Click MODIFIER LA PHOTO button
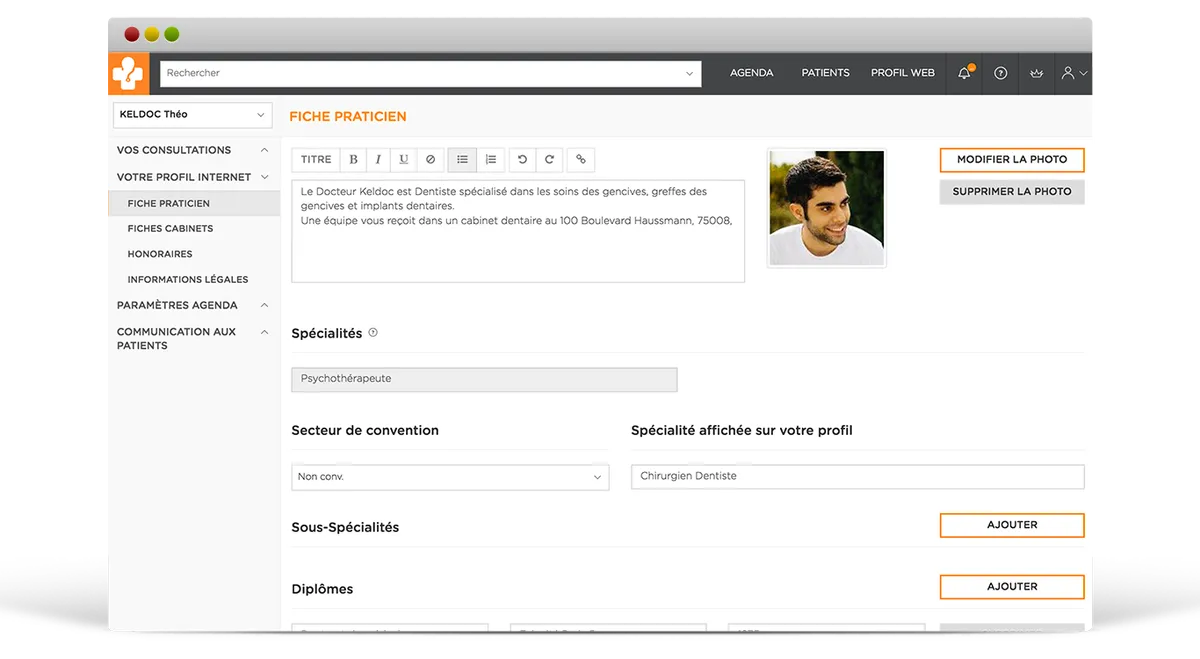This screenshot has width=1200, height=659. (x=1012, y=160)
